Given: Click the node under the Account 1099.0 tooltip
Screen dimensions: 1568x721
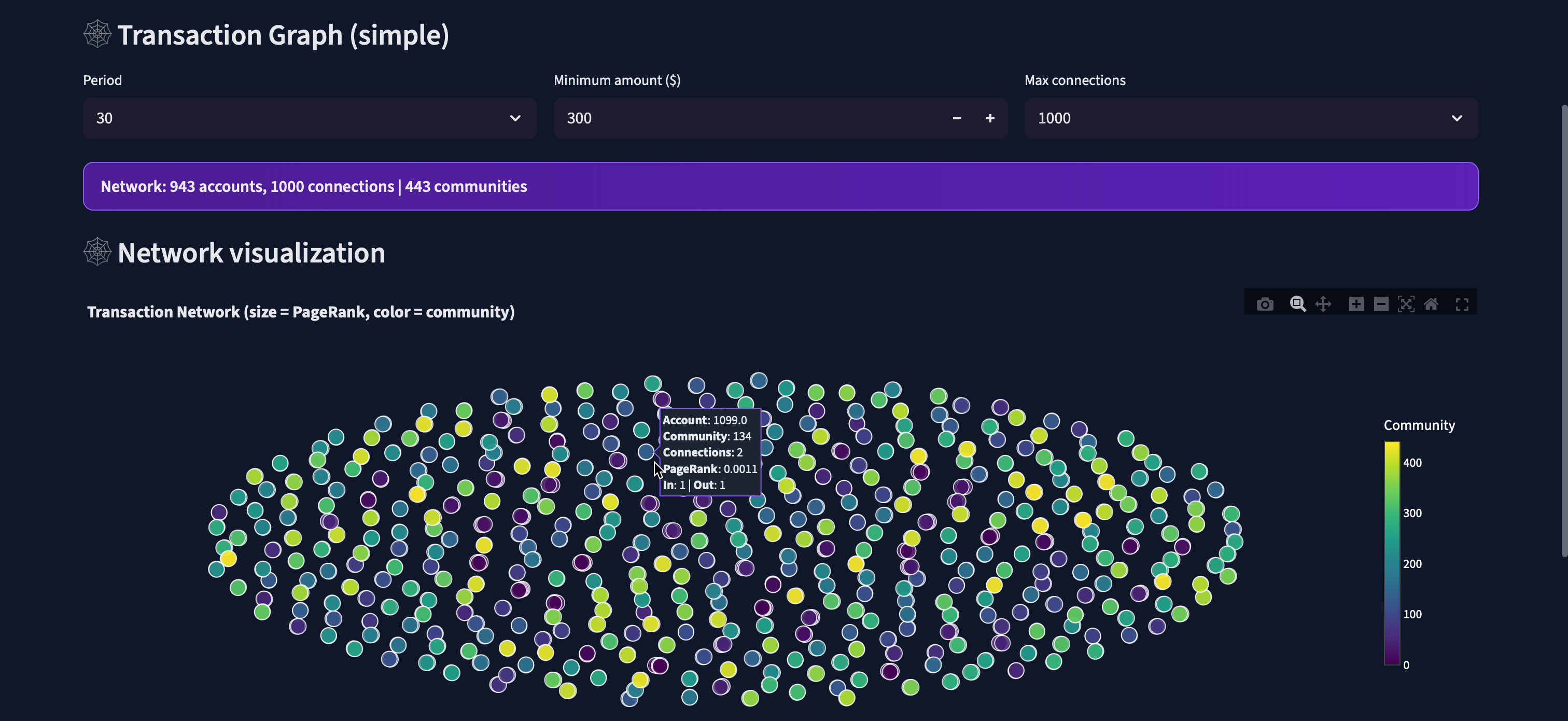Looking at the screenshot, I should pos(646,452).
